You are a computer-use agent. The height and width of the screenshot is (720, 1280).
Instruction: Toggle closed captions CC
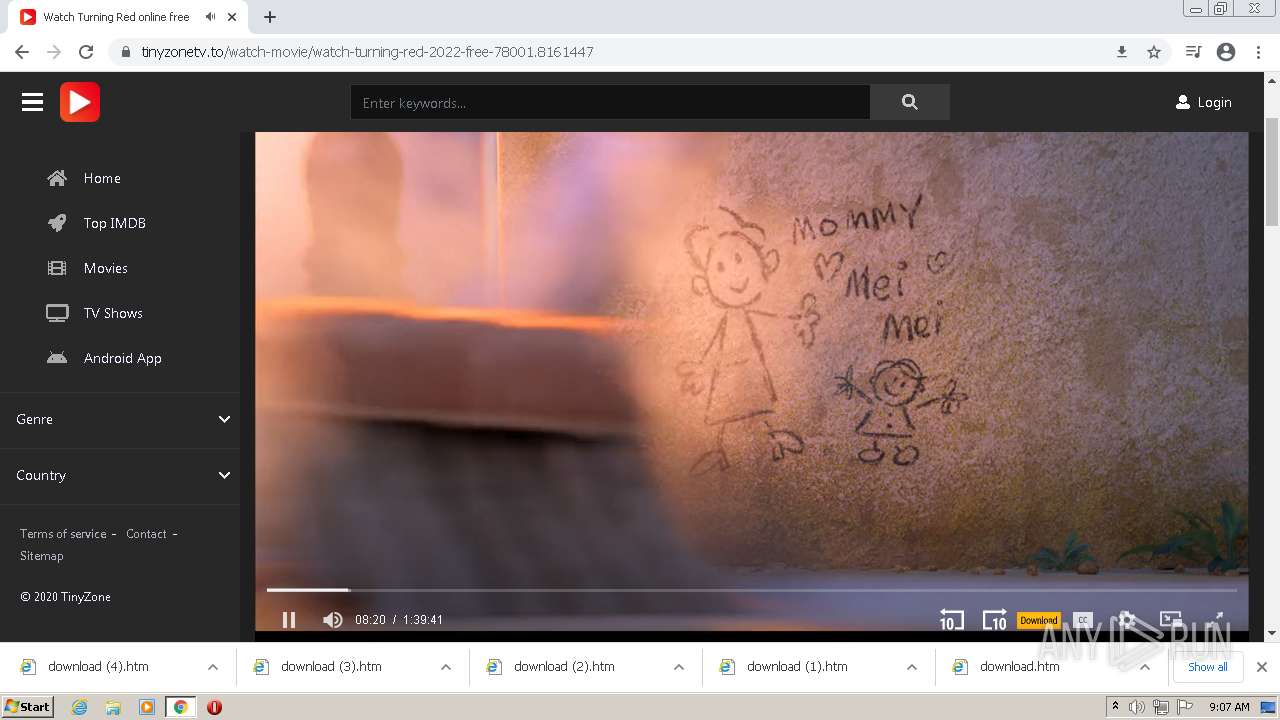[1083, 620]
